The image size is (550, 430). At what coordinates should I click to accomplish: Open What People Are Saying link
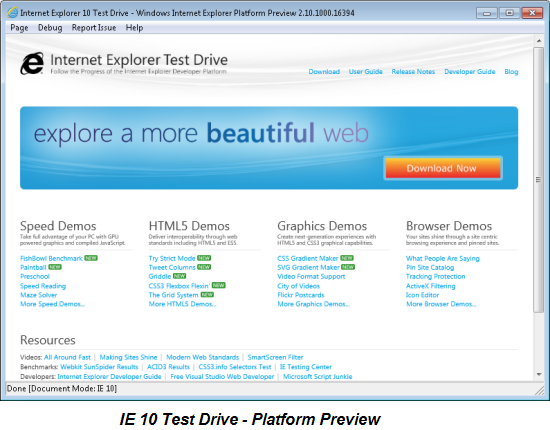[443, 258]
